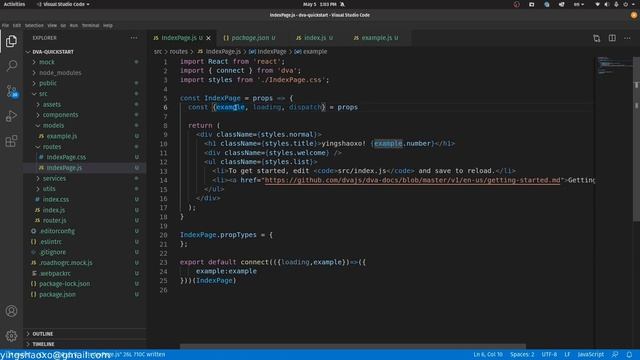Open the Terminal menu
640x360 pixels.
tap(91, 25)
